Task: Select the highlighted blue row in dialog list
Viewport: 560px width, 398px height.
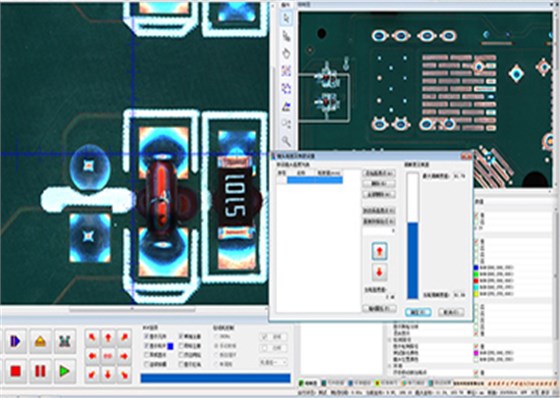Action: pos(315,180)
